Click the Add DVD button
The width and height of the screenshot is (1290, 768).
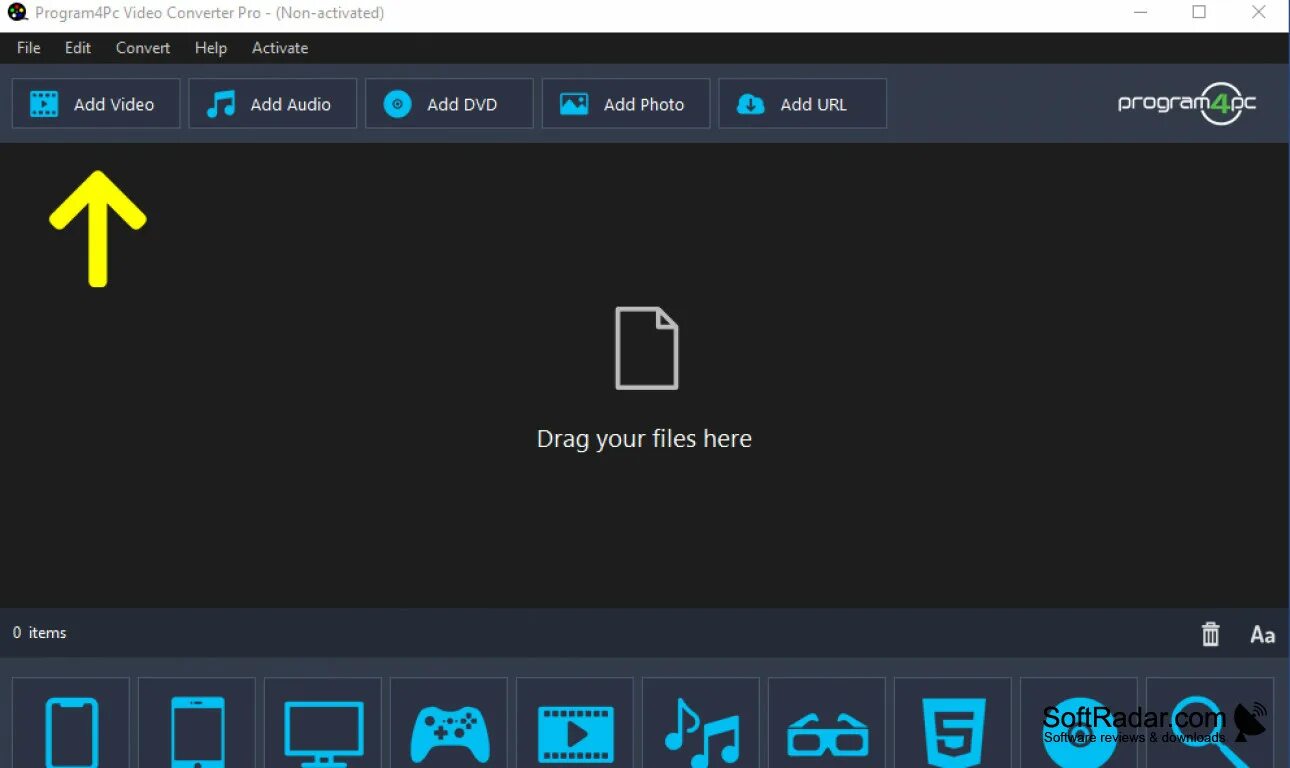(x=448, y=103)
